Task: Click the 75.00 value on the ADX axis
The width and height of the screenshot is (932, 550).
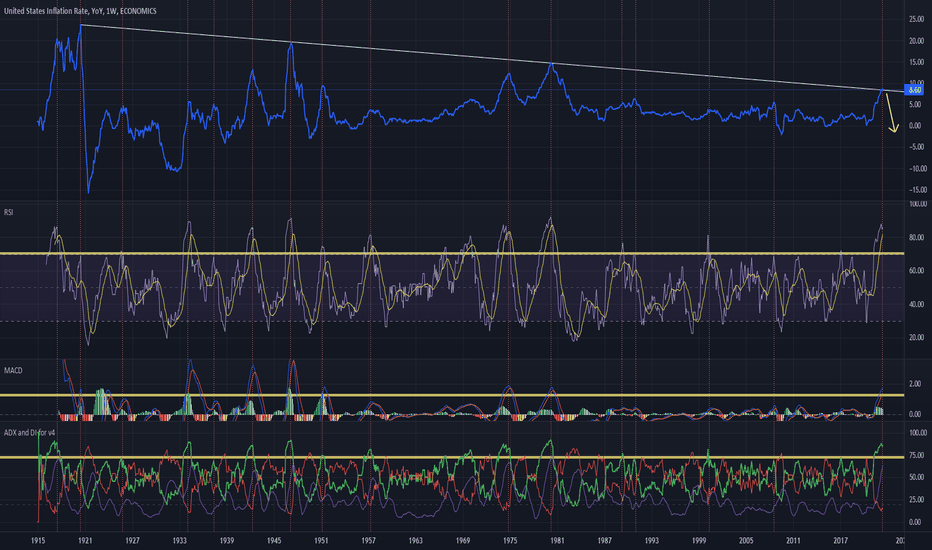Action: 917,455
